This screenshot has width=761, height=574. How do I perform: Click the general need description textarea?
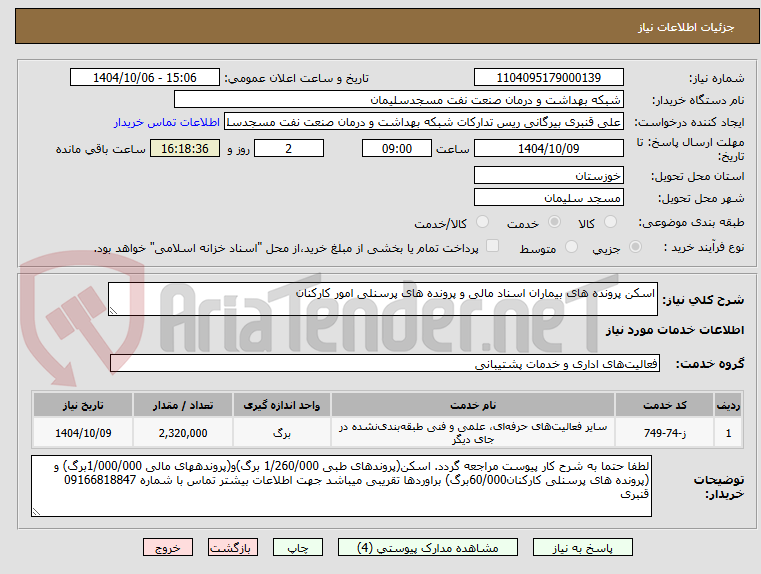point(382,299)
